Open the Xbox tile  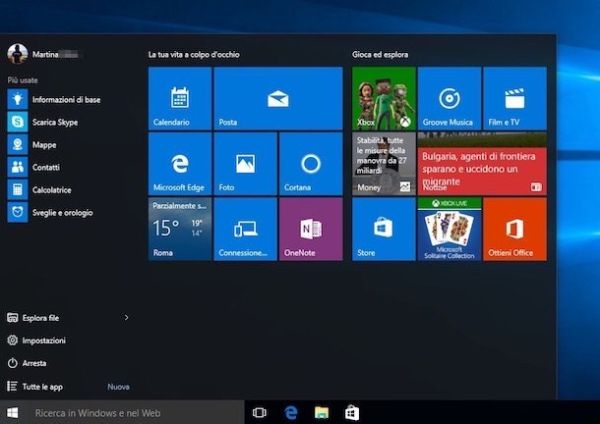[x=383, y=98]
